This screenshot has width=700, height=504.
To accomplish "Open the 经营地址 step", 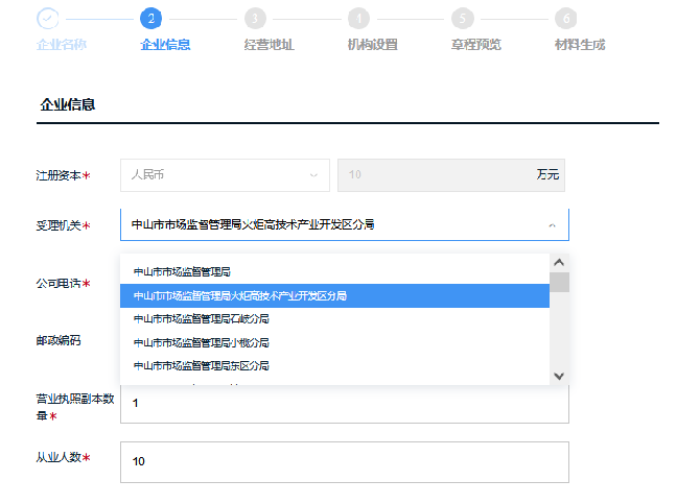I will pos(269,45).
